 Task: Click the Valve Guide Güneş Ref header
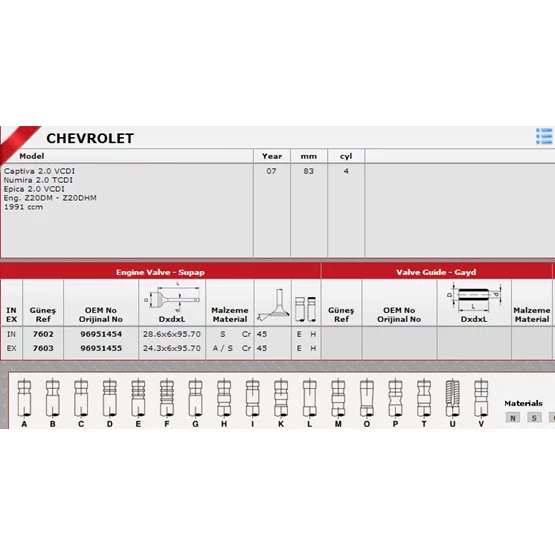341,315
